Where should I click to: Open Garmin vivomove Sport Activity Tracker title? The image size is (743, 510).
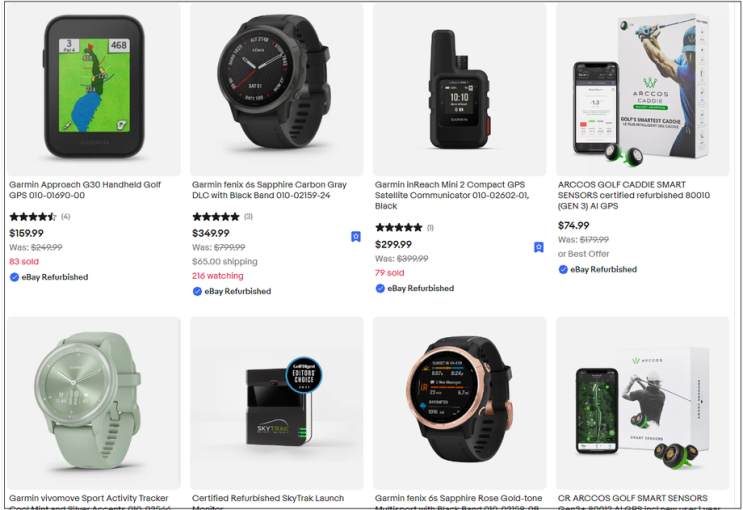[x=89, y=502]
